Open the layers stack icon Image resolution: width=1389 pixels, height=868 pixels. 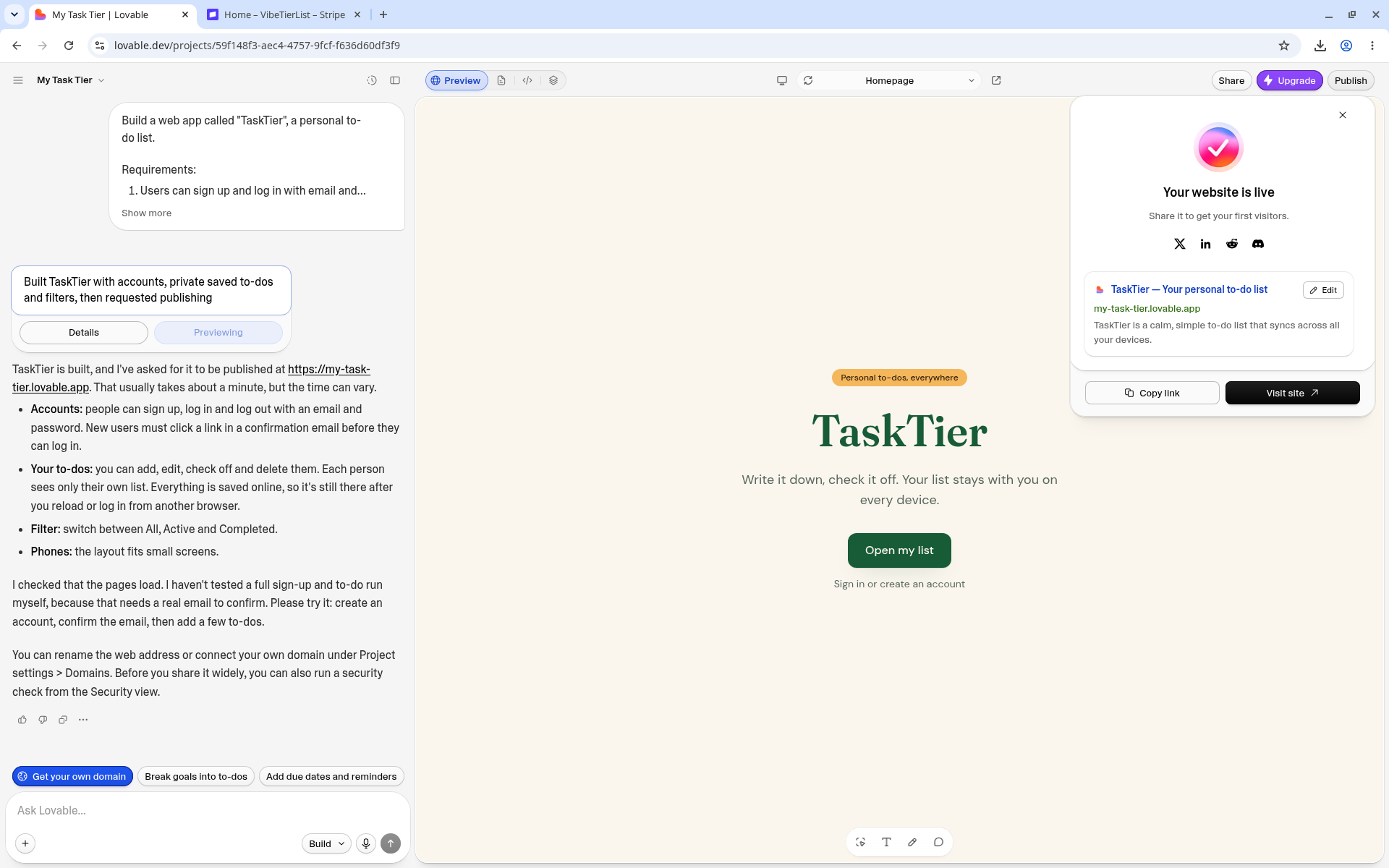[x=553, y=80]
